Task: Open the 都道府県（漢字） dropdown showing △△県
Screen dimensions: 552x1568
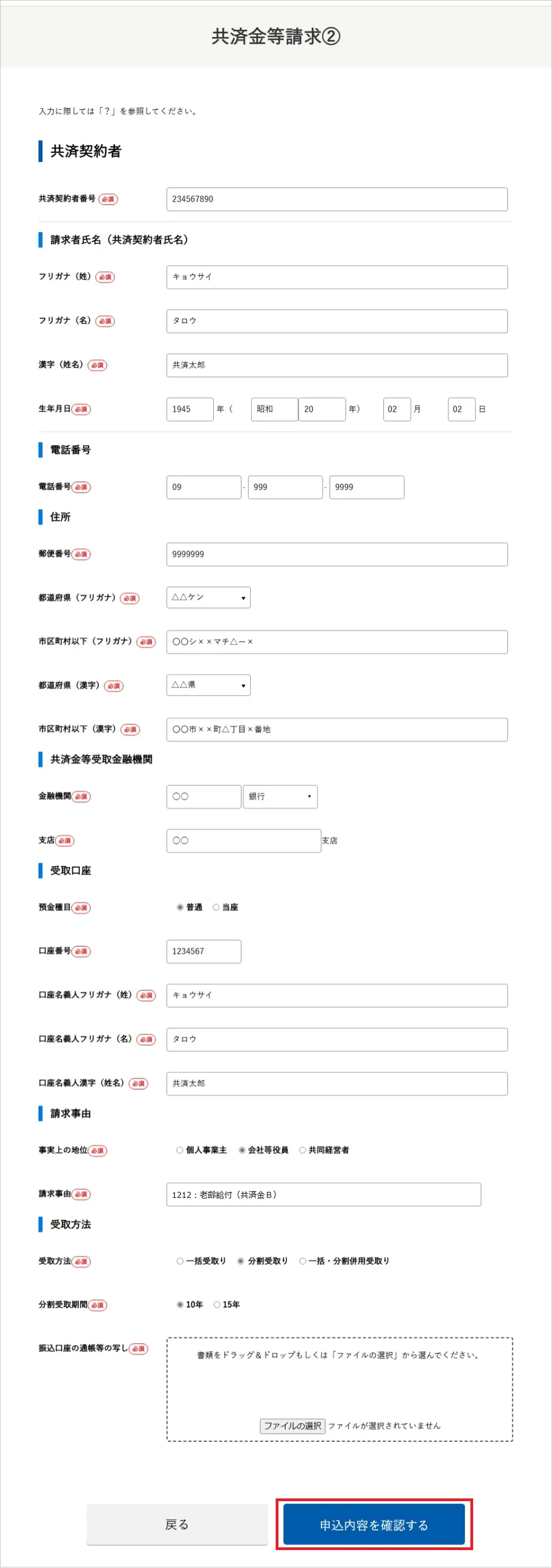Action: (x=208, y=685)
